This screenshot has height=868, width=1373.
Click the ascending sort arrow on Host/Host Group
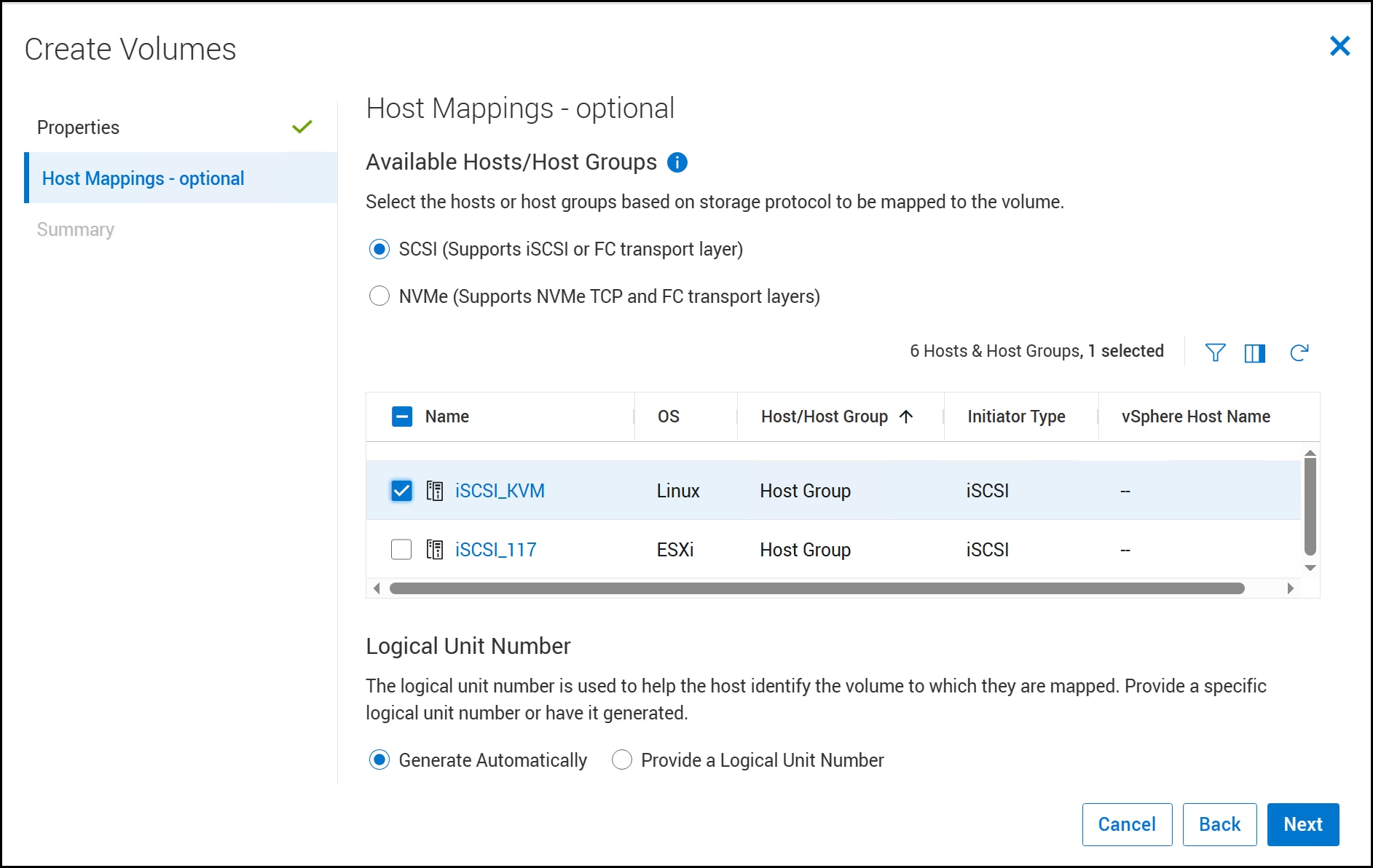pos(906,417)
